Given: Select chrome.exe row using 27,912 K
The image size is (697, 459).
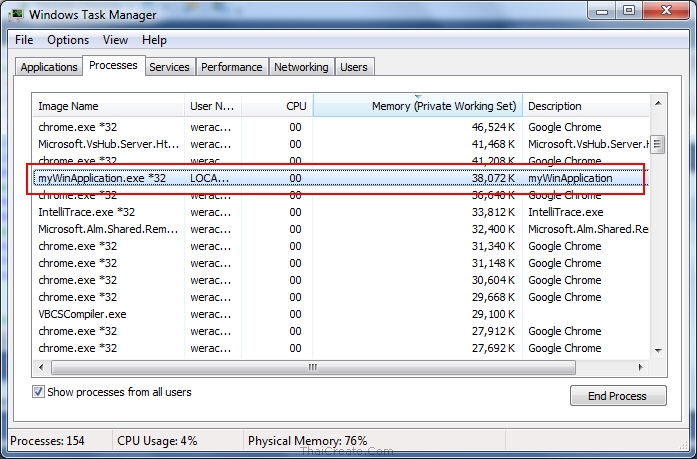Looking at the screenshot, I should point(341,331).
